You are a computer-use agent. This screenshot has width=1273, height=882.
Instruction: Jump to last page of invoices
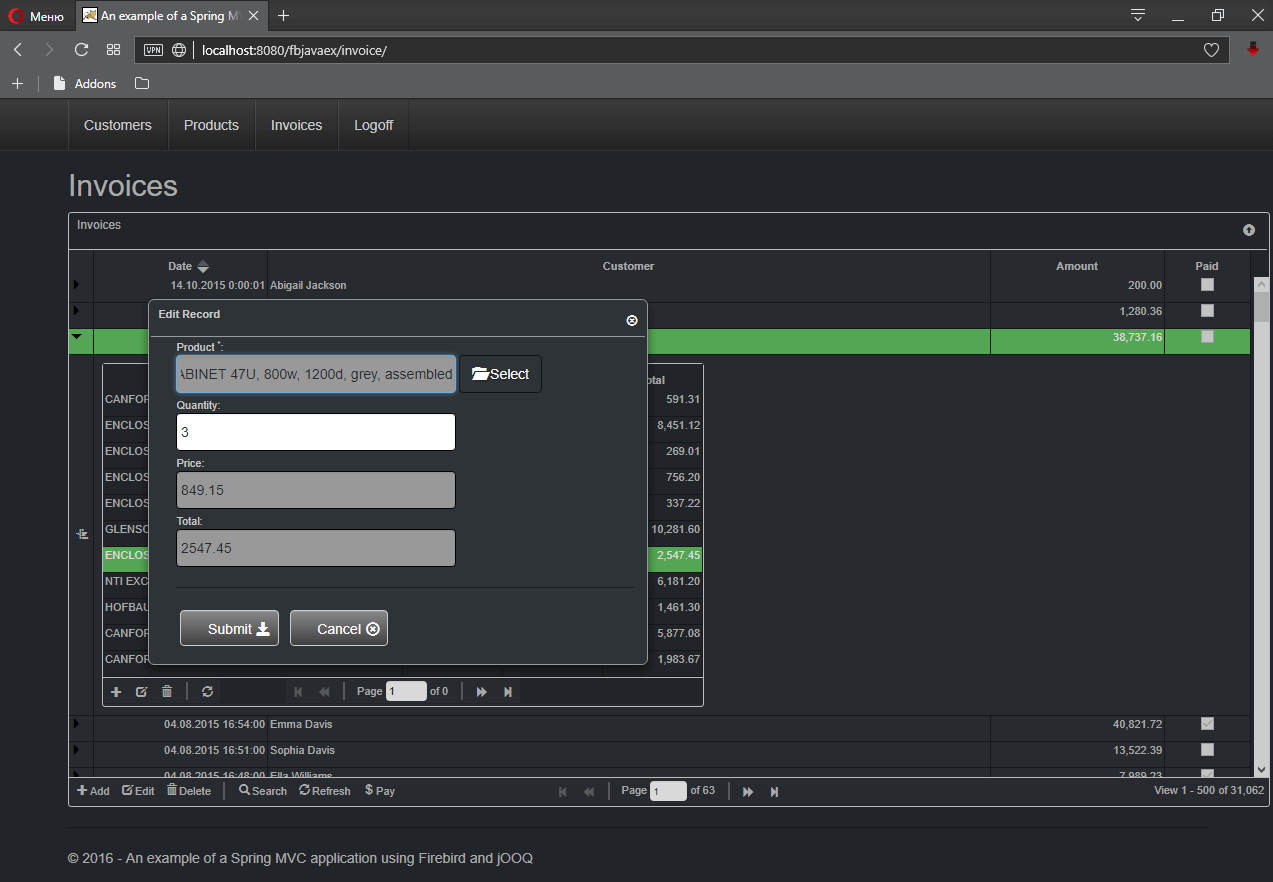tap(774, 792)
